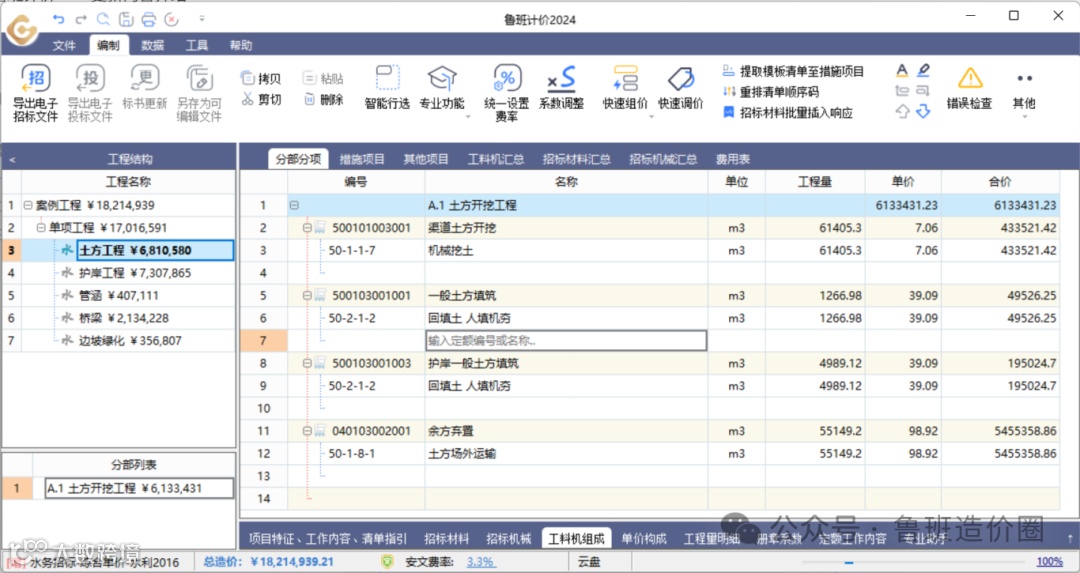Click the blue move-down arrow icon
The width and height of the screenshot is (1080, 573).
924,111
